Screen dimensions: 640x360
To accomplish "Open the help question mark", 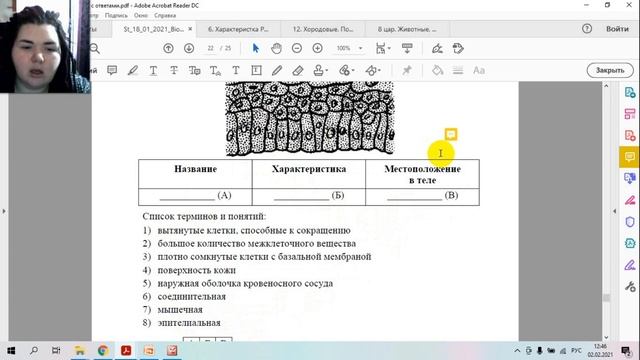I will 587,29.
